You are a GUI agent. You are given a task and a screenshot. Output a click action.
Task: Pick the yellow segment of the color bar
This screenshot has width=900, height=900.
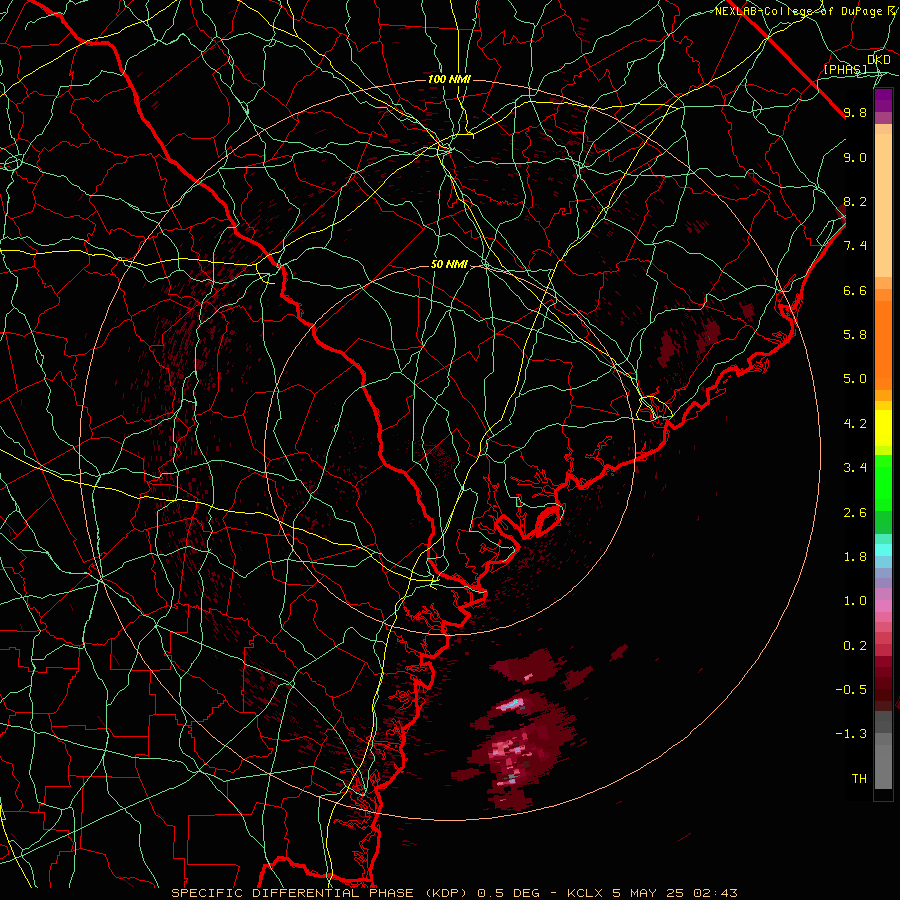coord(883,428)
